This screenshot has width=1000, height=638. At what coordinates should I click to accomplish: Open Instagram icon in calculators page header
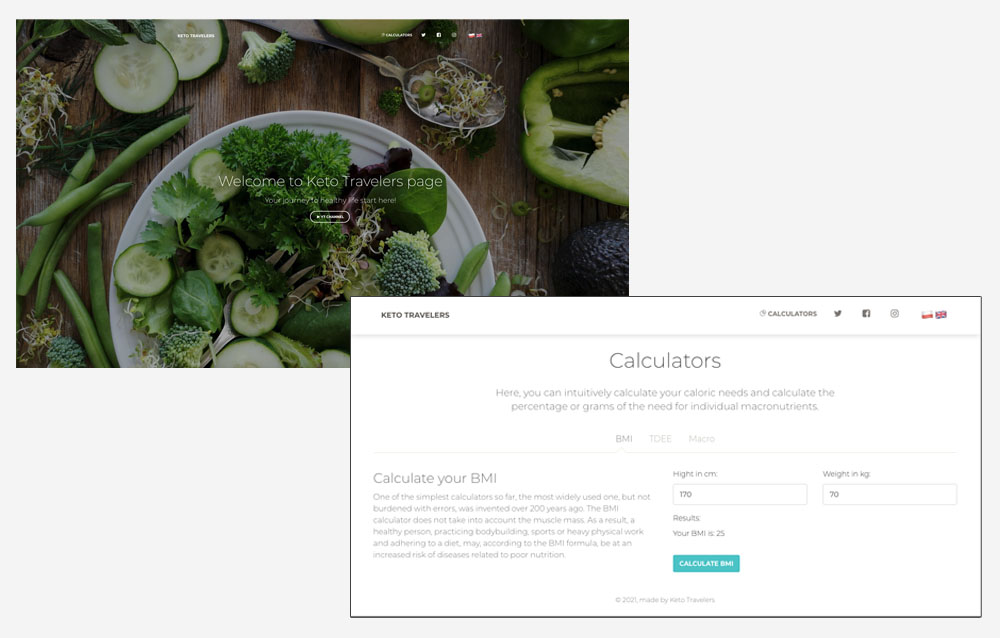894,313
